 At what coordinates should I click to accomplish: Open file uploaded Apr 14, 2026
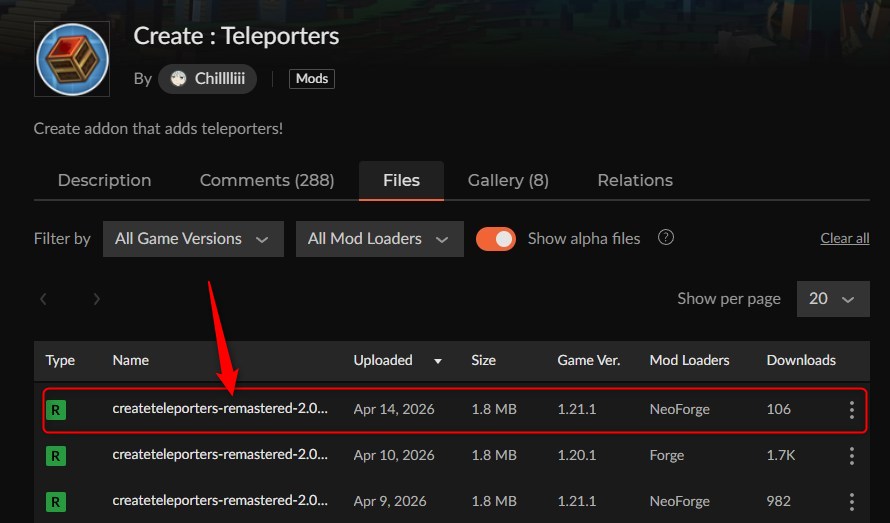click(x=220, y=409)
